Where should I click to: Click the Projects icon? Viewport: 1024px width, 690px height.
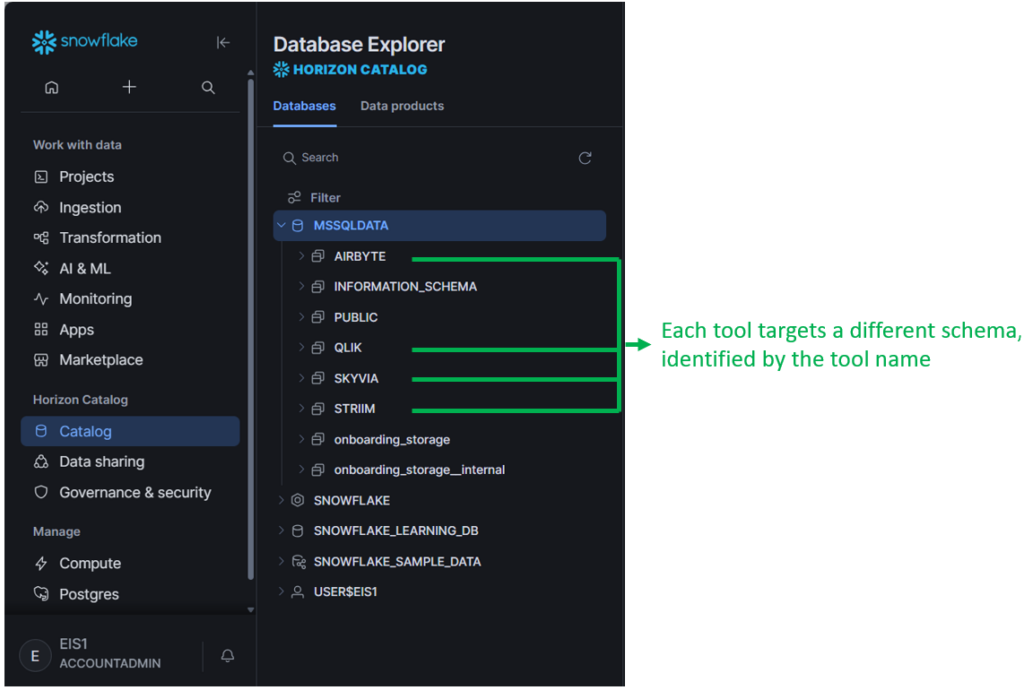pyautogui.click(x=41, y=177)
